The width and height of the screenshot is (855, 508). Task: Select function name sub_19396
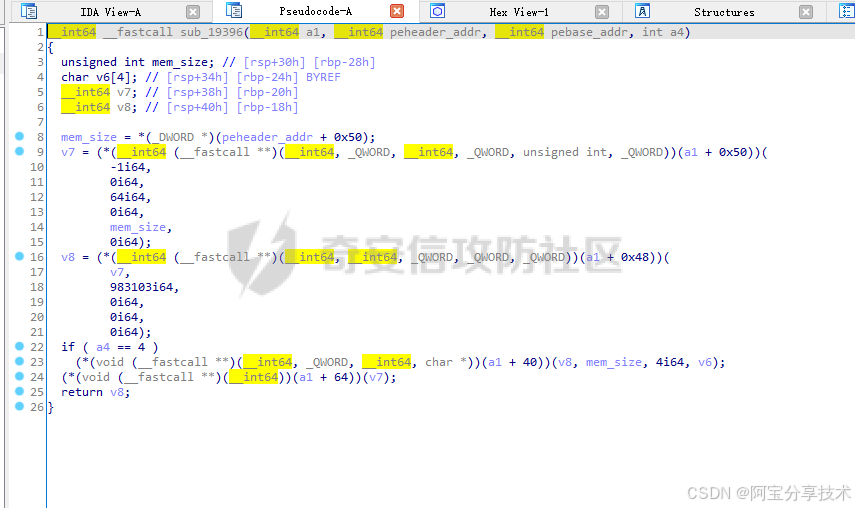point(212,32)
